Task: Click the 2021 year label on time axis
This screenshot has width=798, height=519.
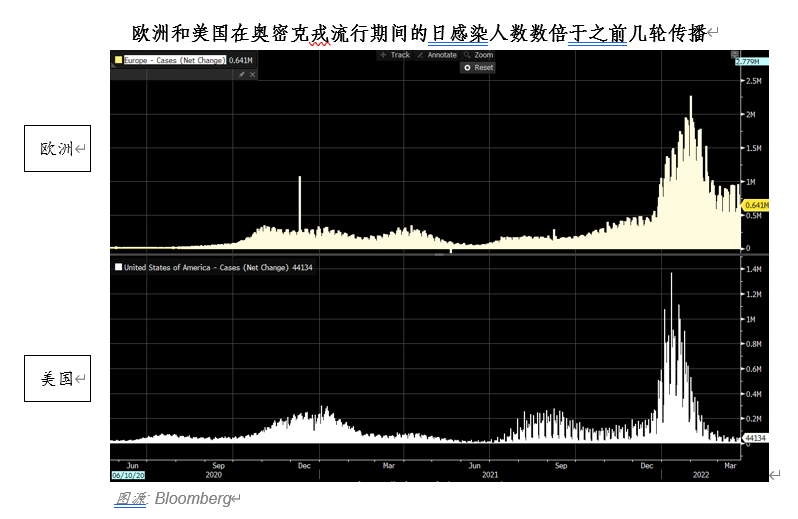Action: [490, 475]
